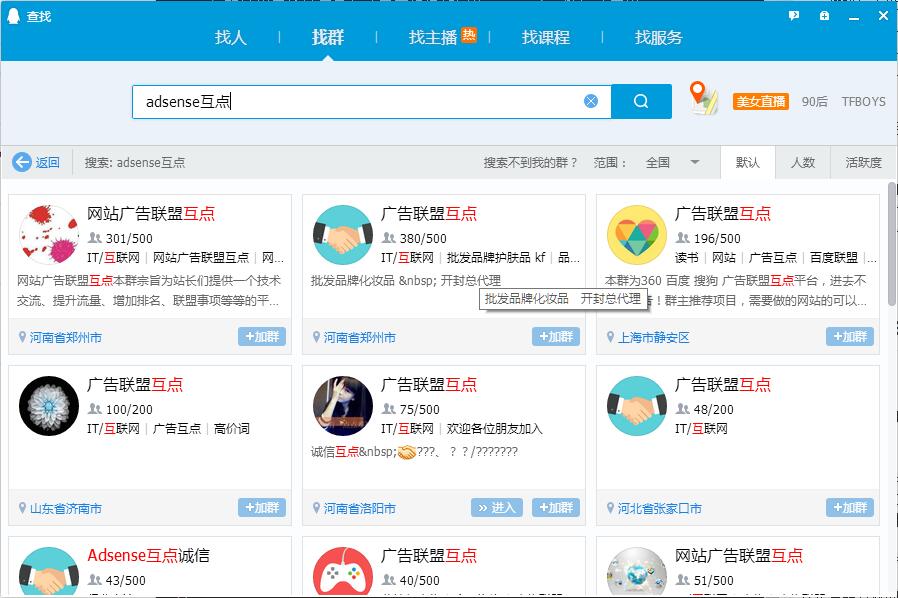This screenshot has height=598, width=898.
Task: Open the 全国 region dropdown
Action: [x=666, y=162]
